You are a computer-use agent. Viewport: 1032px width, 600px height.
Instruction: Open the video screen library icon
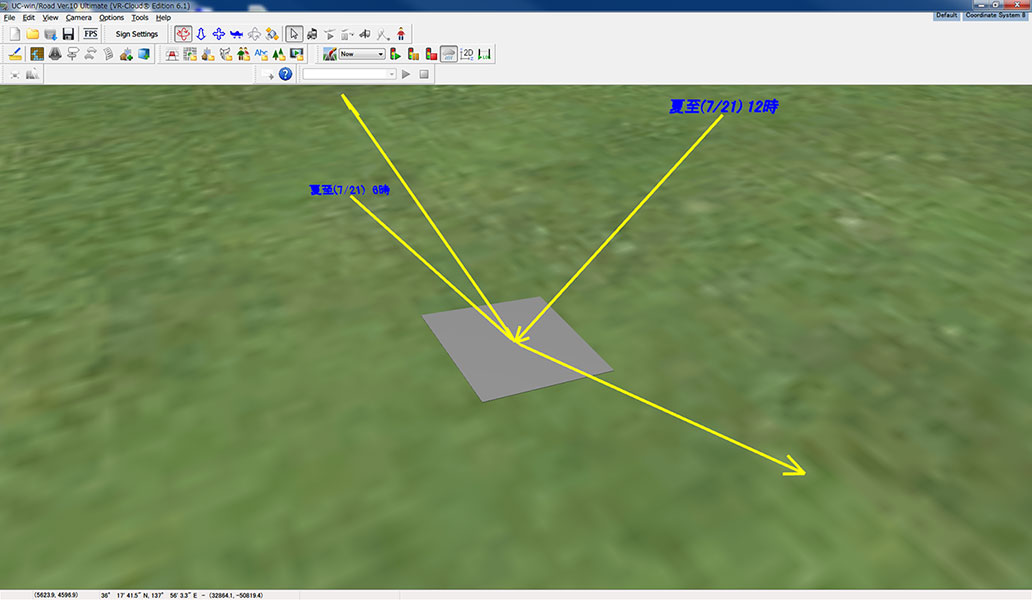pyautogui.click(x=296, y=54)
